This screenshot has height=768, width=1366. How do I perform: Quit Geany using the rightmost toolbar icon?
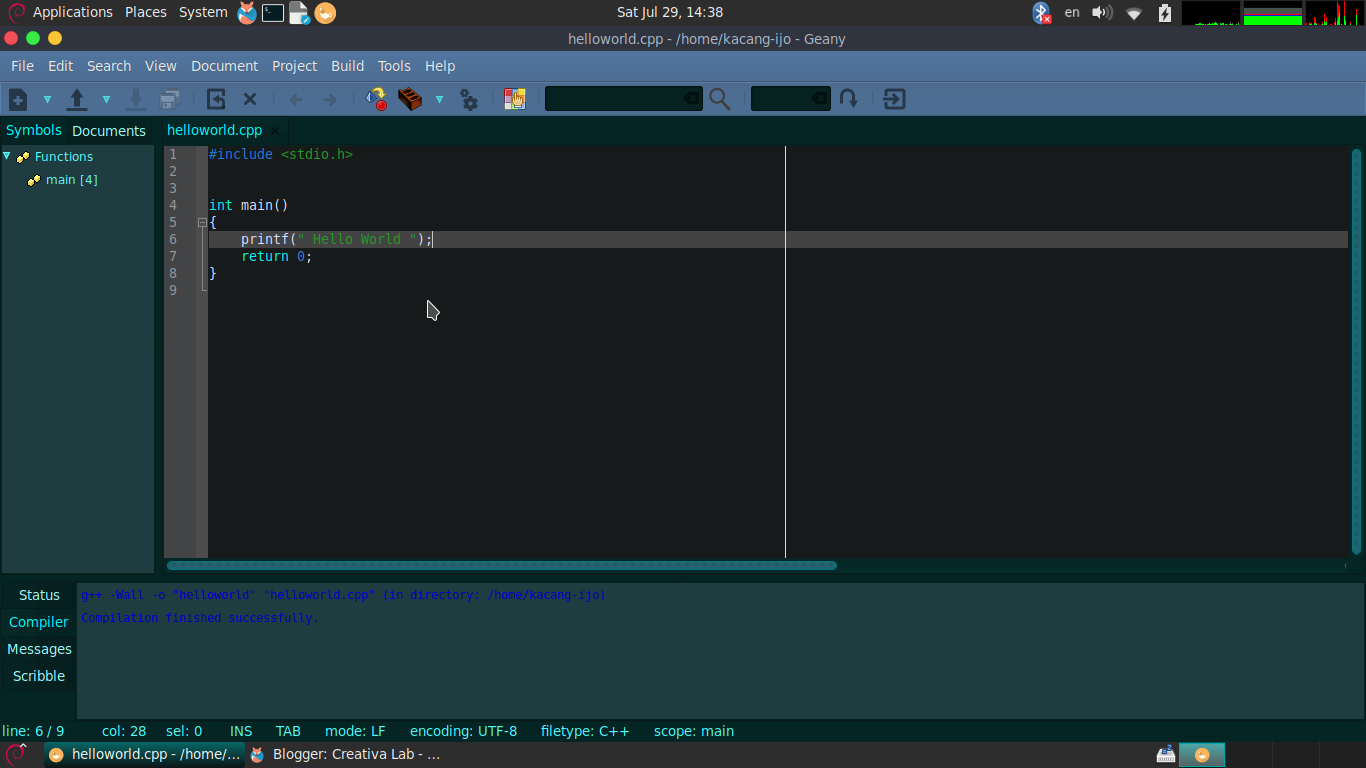tap(893, 99)
